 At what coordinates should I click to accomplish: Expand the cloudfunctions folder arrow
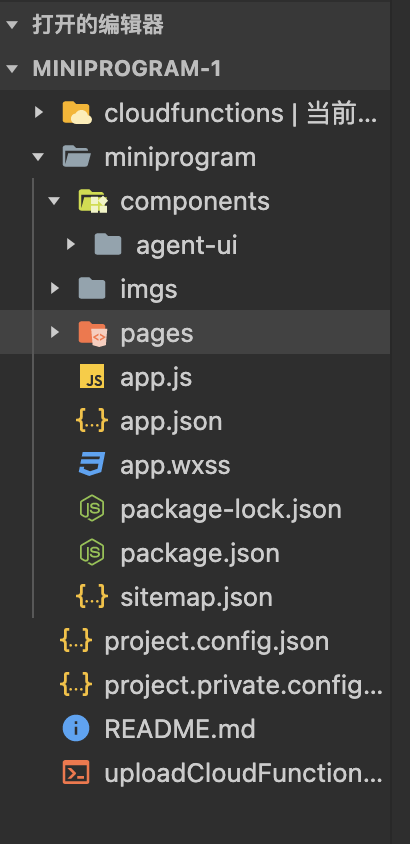coord(38,112)
